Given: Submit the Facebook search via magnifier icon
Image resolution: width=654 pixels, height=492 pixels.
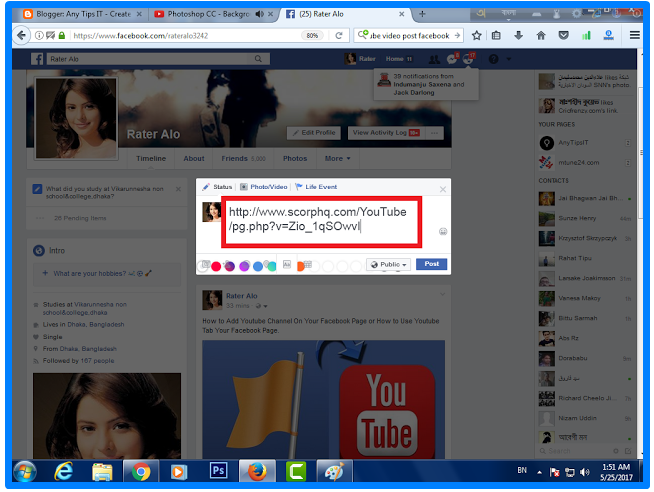Looking at the screenshot, I should click(258, 59).
